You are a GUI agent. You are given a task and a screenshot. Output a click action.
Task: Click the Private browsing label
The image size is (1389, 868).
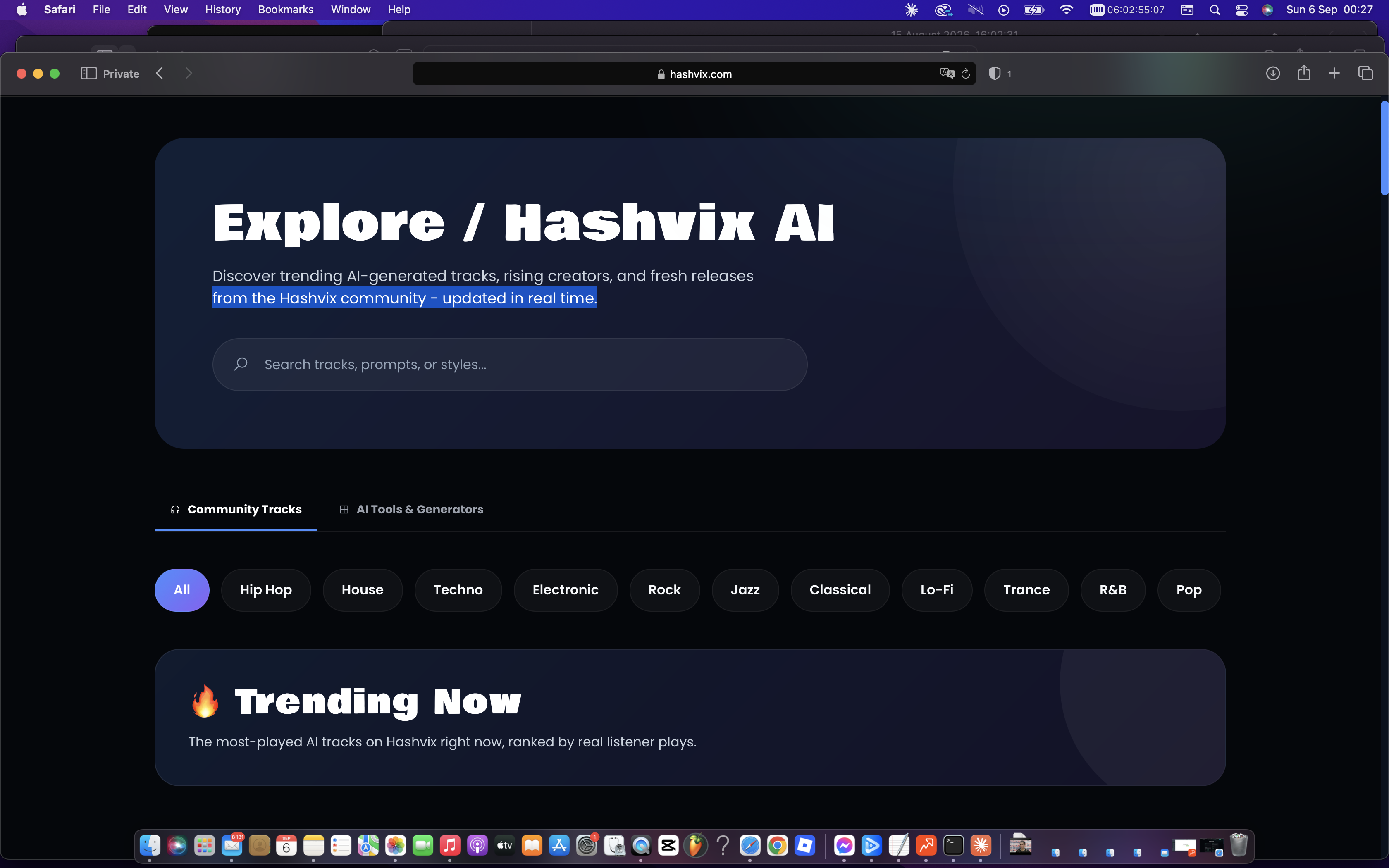121,74
